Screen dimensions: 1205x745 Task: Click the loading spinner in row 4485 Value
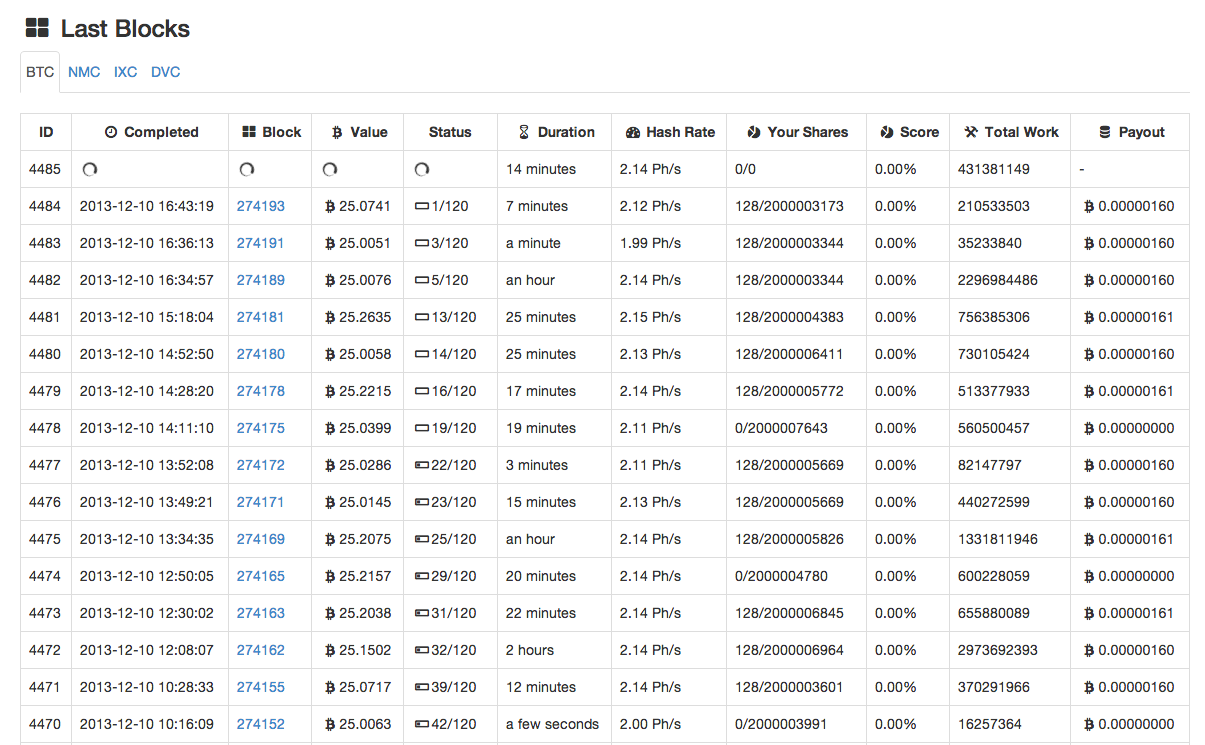pyautogui.click(x=330, y=170)
